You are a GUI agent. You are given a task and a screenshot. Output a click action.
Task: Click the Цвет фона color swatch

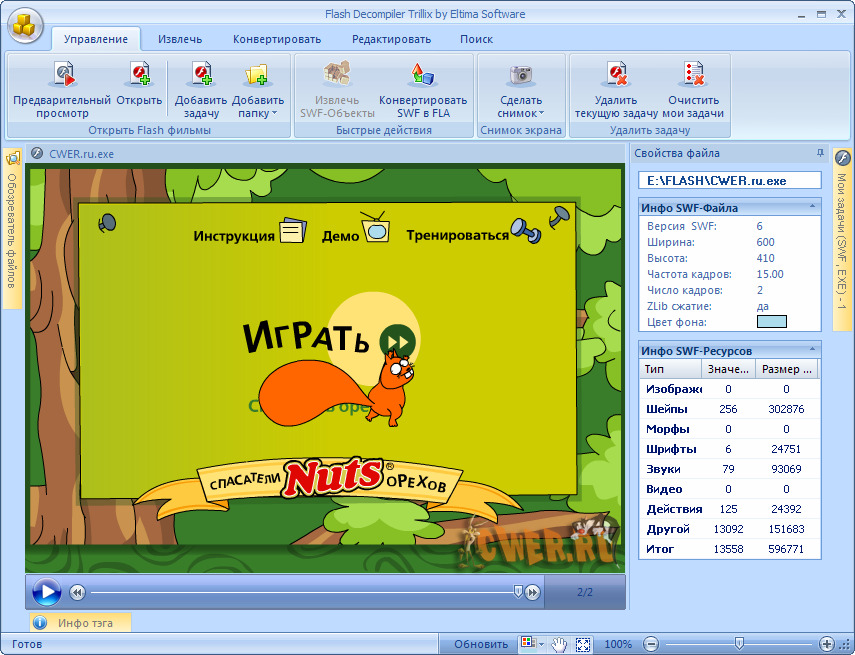point(771,322)
